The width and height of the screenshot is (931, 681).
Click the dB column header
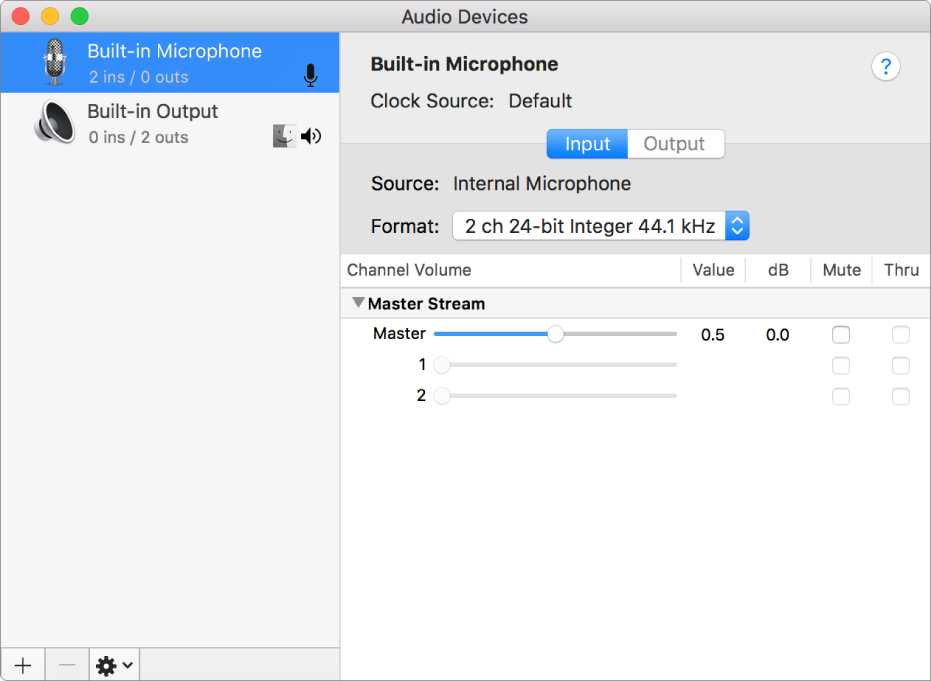pos(777,269)
